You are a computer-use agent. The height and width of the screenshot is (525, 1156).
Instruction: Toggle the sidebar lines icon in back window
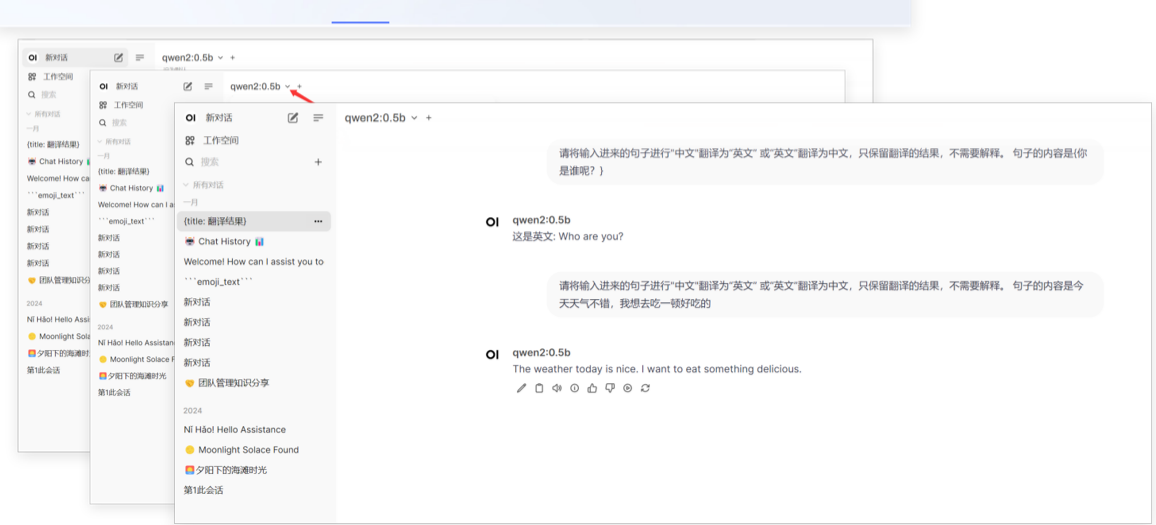[x=140, y=57]
